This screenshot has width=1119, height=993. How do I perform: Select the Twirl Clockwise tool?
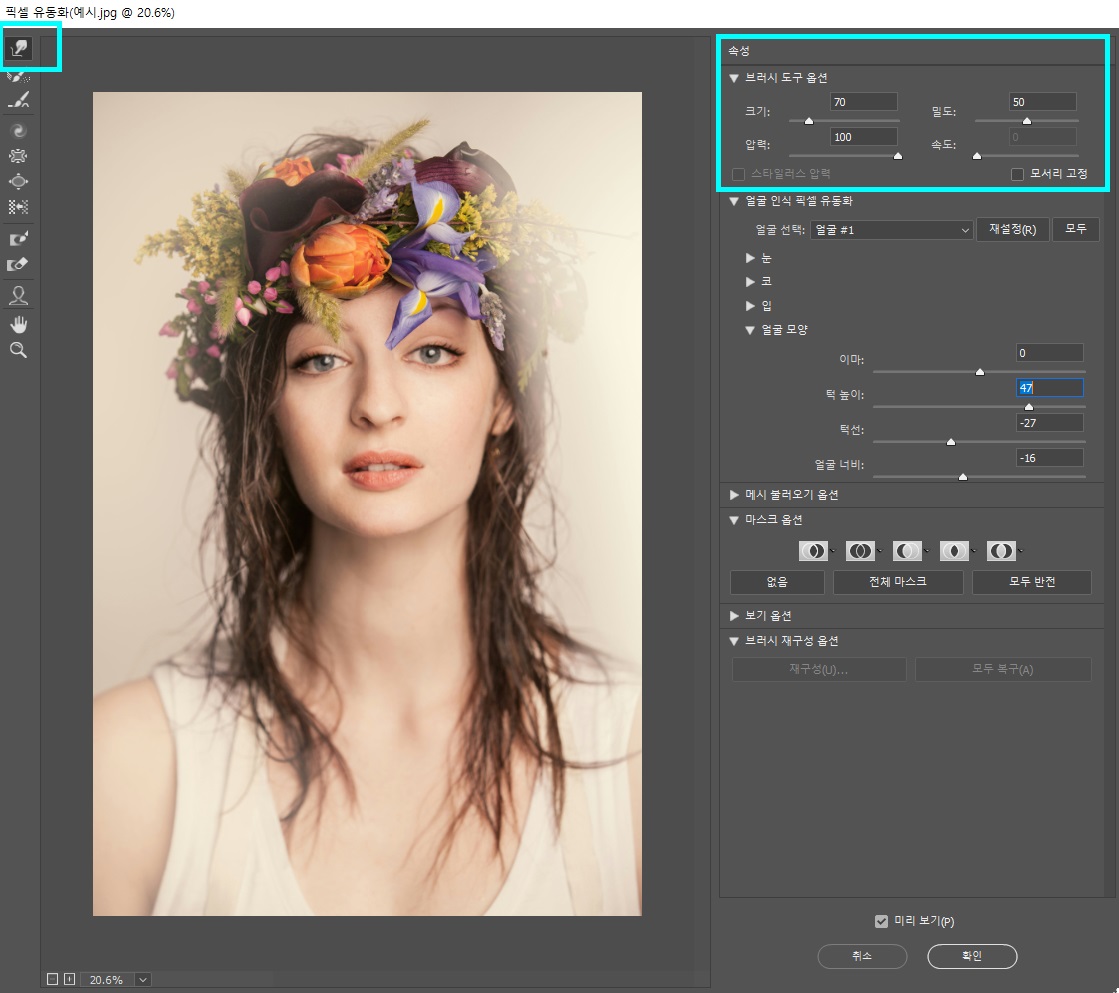click(x=19, y=131)
